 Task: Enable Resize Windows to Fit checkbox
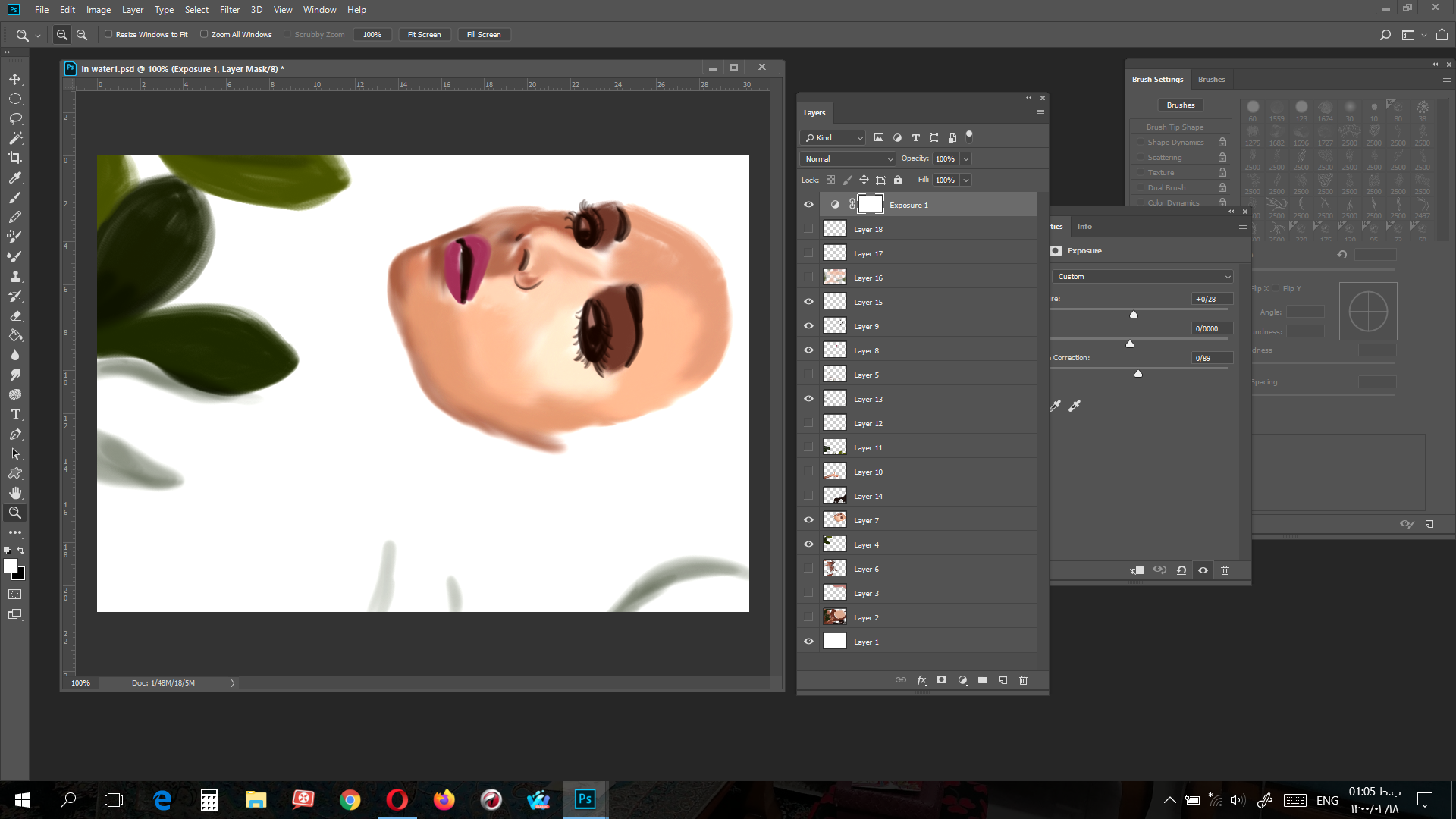[108, 34]
